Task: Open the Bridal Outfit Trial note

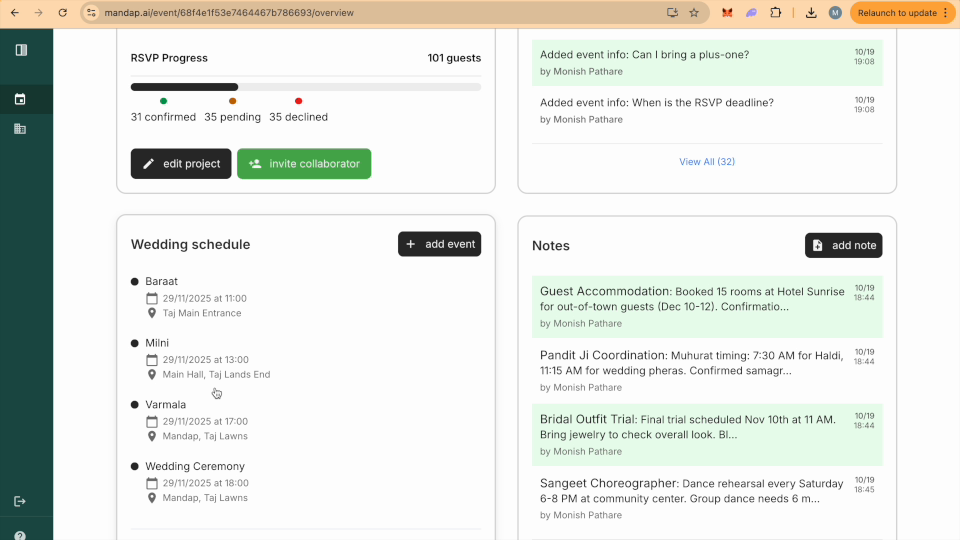Action: coord(707,434)
